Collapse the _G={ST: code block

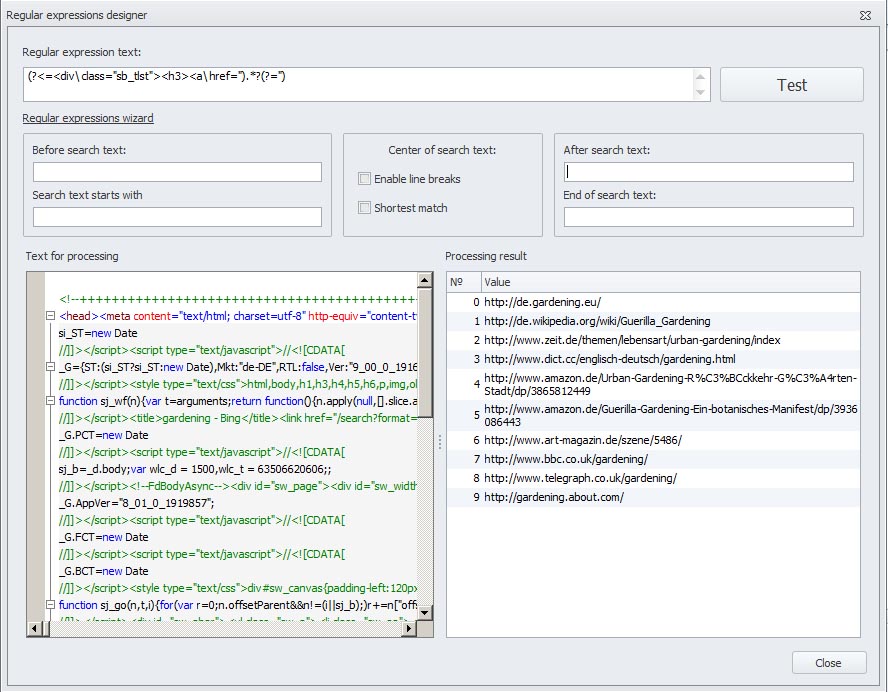50,367
